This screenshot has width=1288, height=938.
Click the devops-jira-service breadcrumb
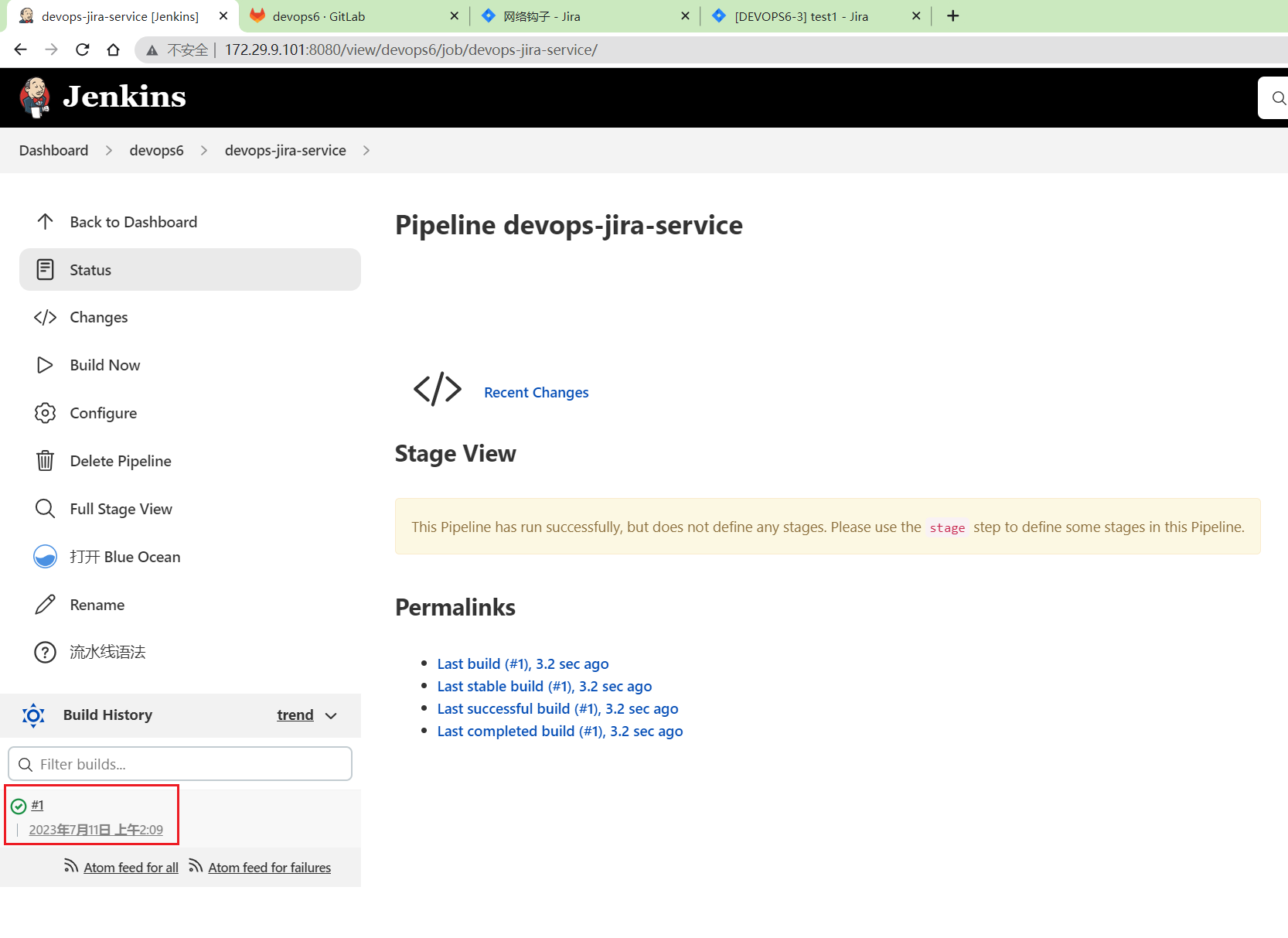tap(285, 151)
